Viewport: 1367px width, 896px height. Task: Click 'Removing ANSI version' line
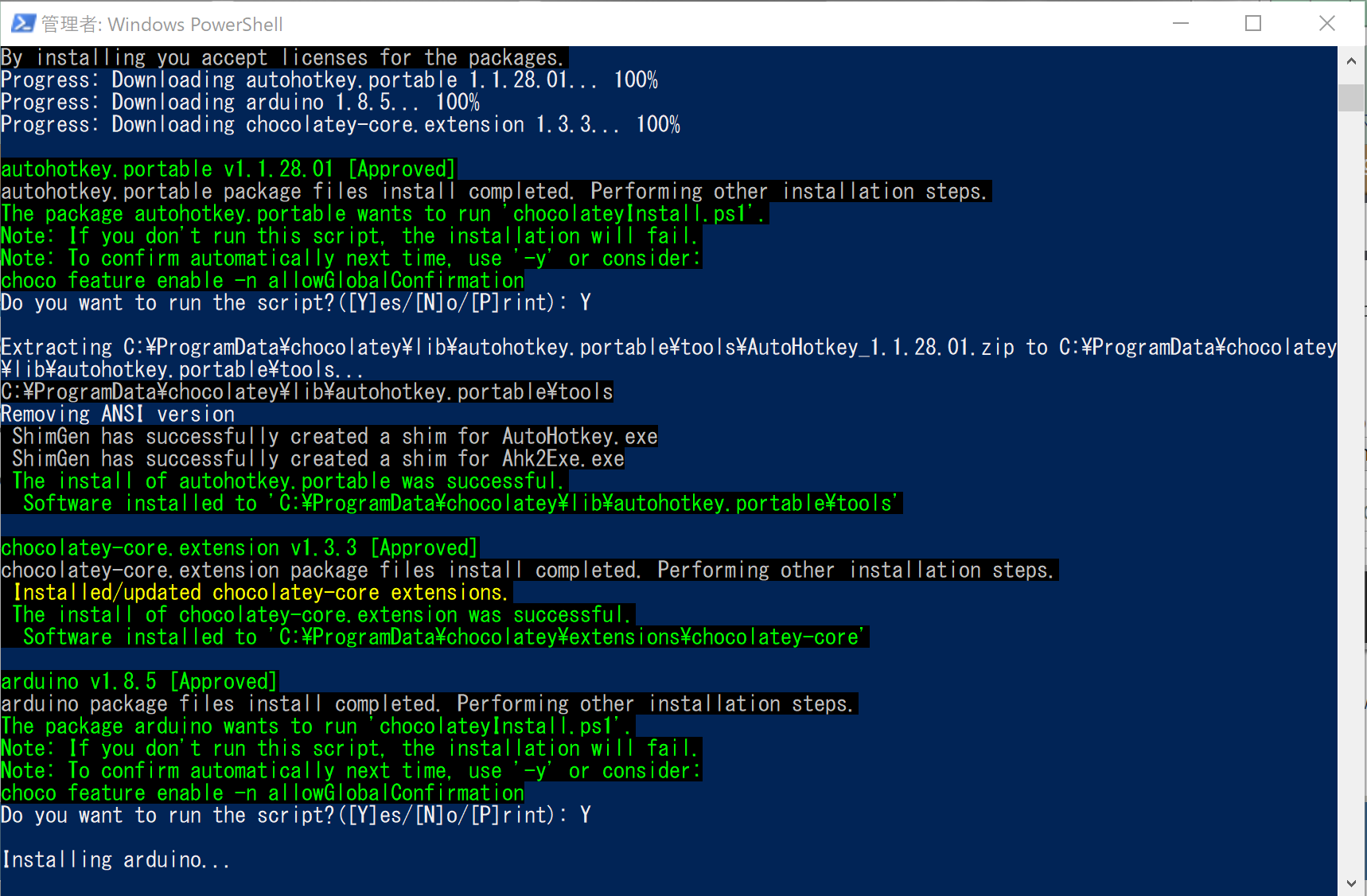(x=118, y=414)
